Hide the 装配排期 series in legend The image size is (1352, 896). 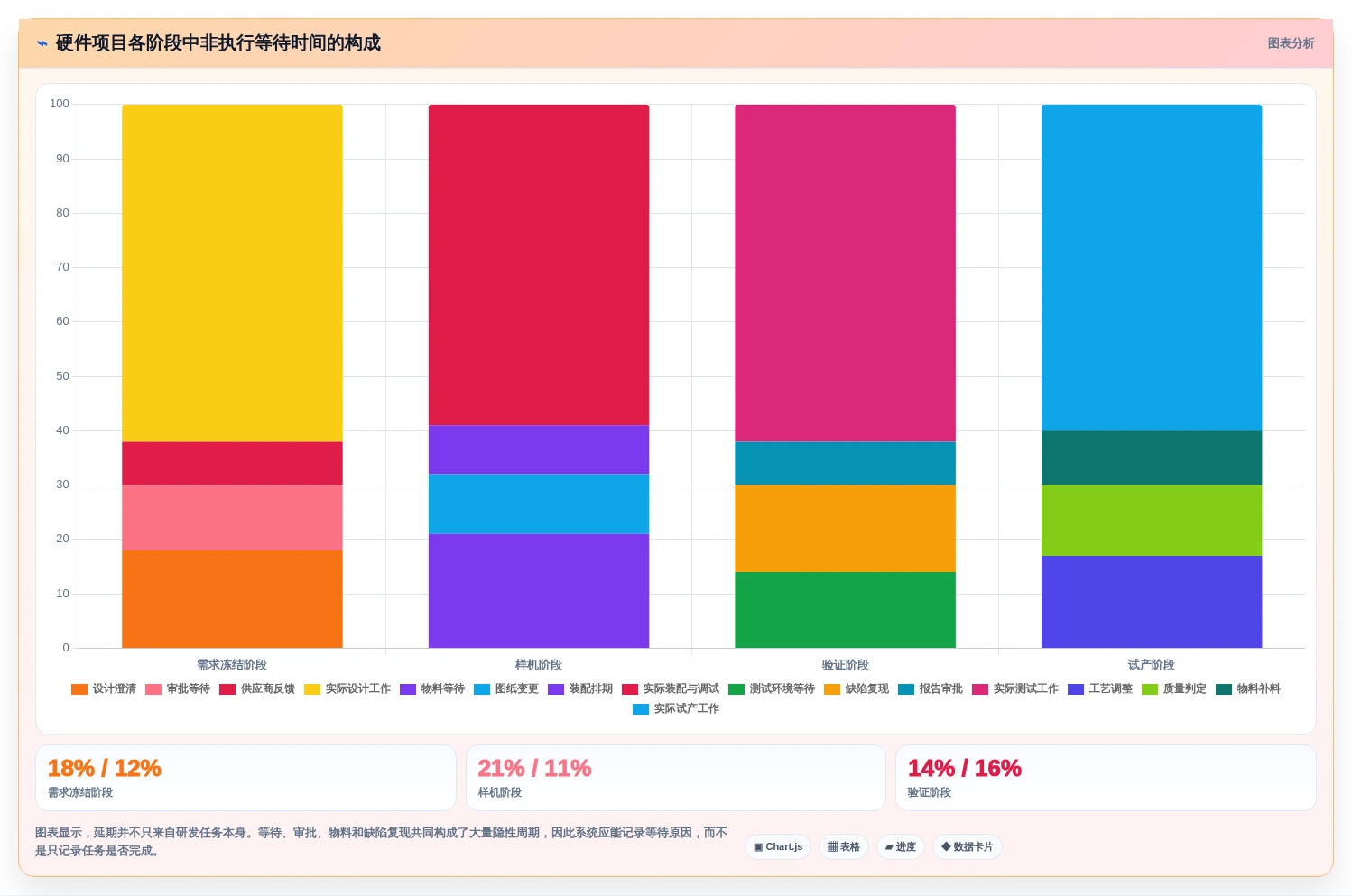[x=580, y=689]
